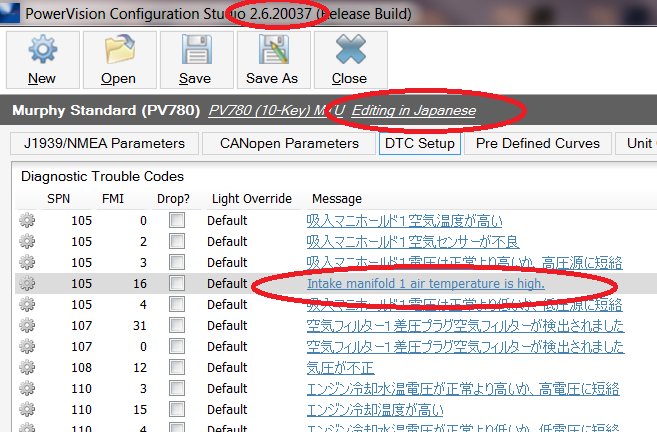Open message link for SPN 105 FMI 0
657x432 pixels.
tap(404, 220)
